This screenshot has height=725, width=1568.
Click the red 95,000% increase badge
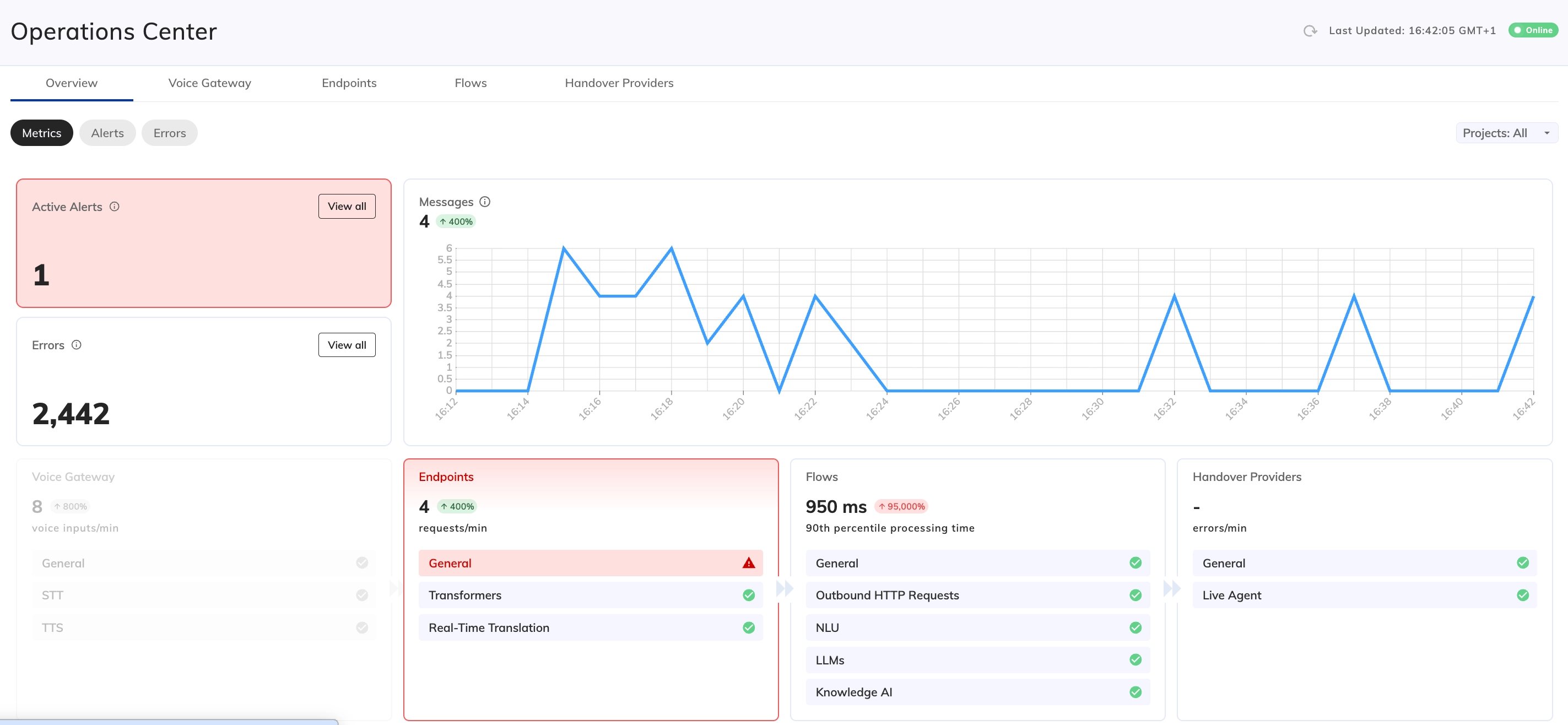point(901,506)
